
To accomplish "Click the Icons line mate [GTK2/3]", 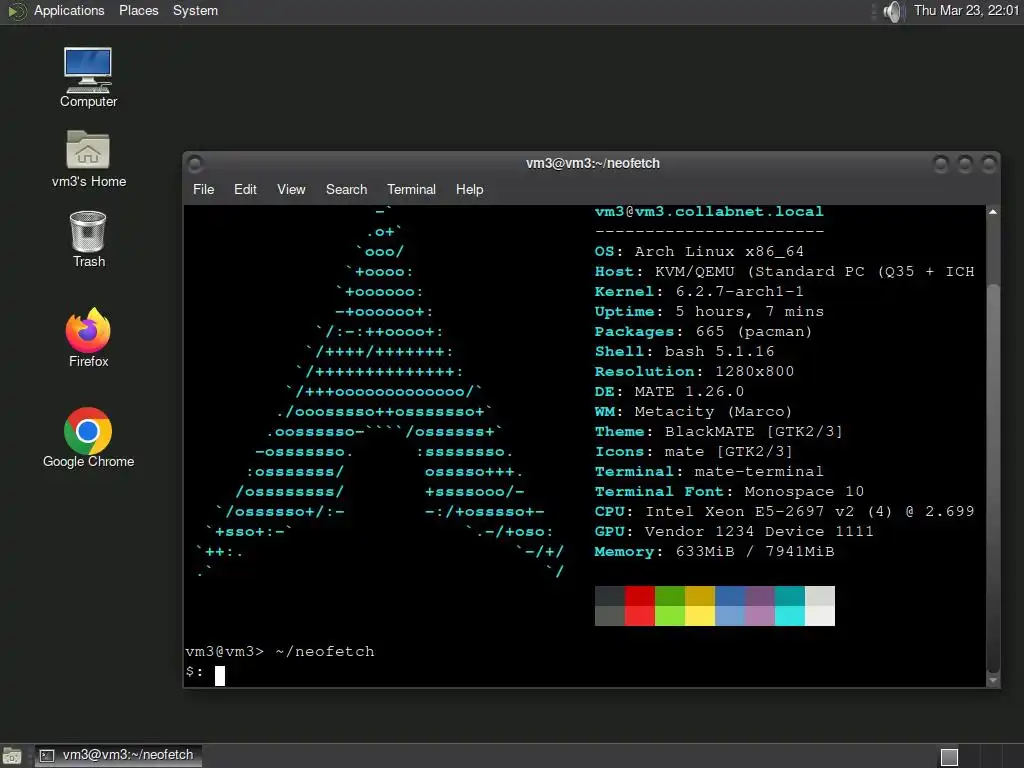I will click(694, 452).
